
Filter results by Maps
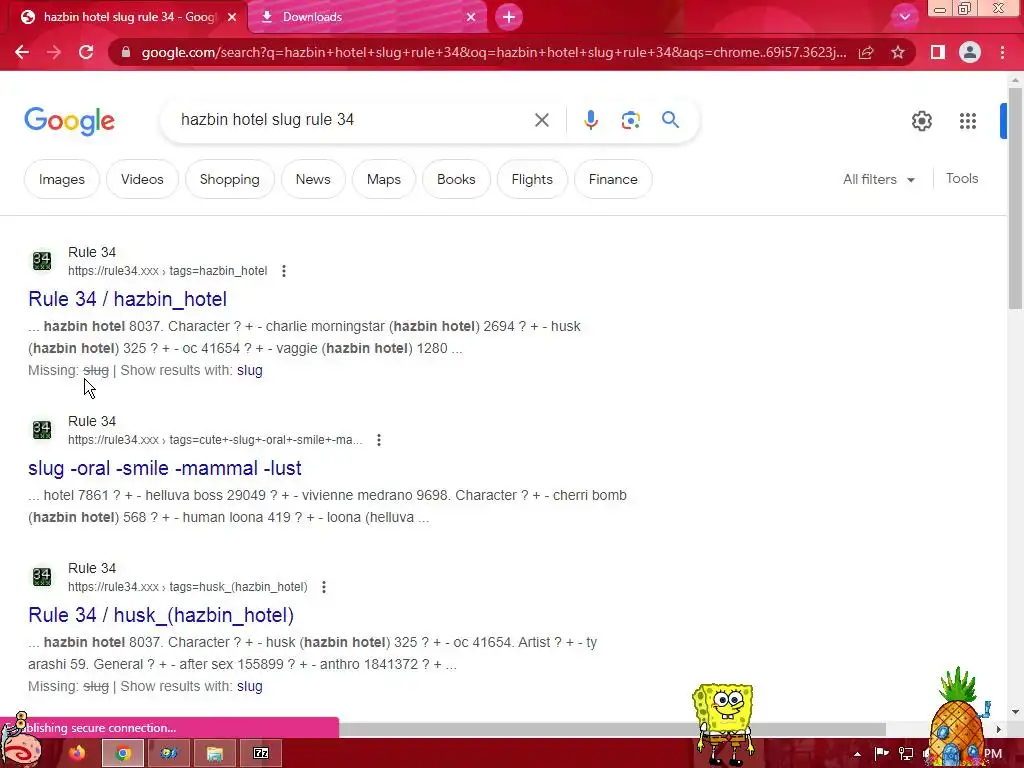[x=383, y=179]
